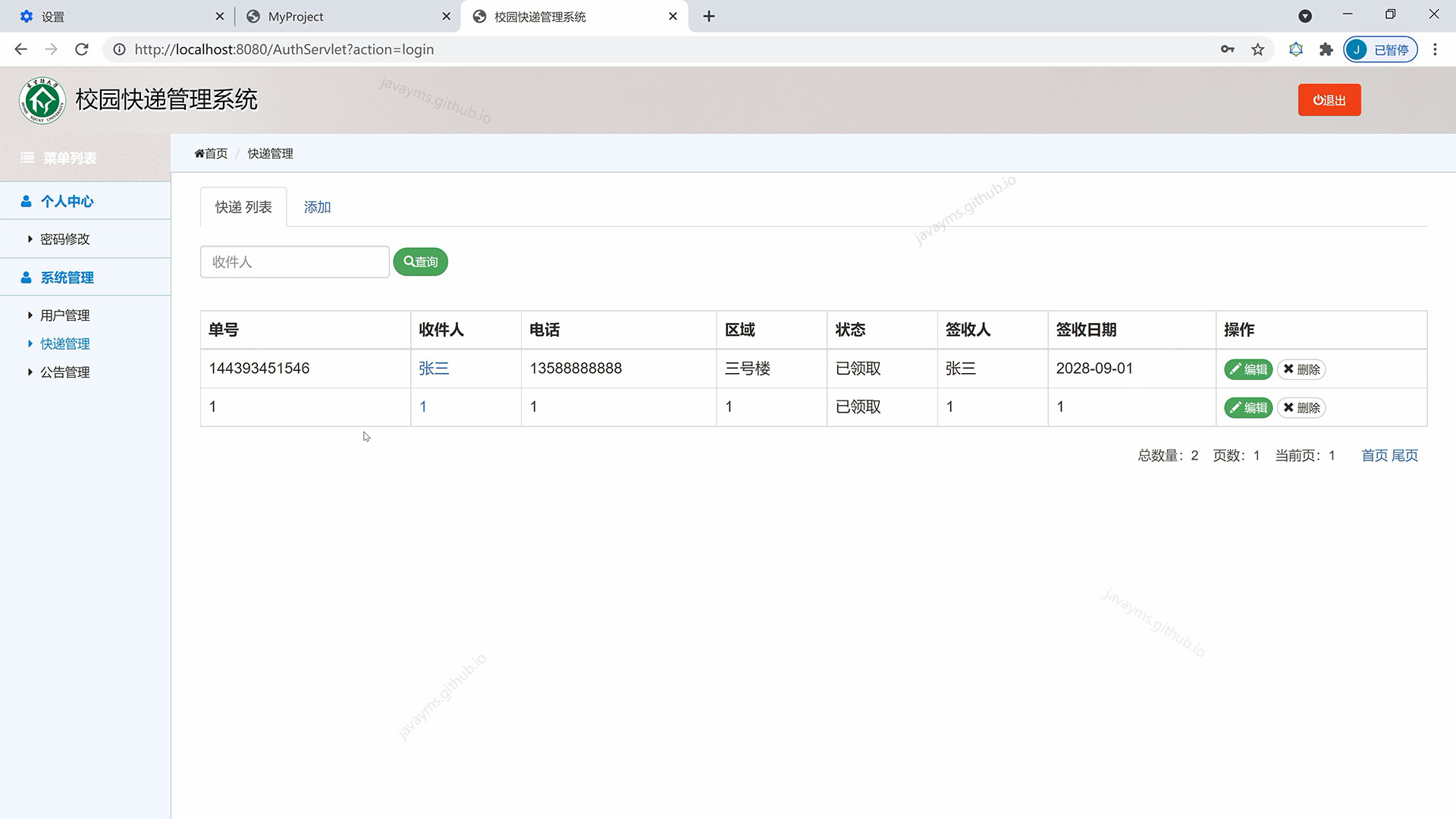Click the home icon in the breadcrumb

click(x=199, y=153)
